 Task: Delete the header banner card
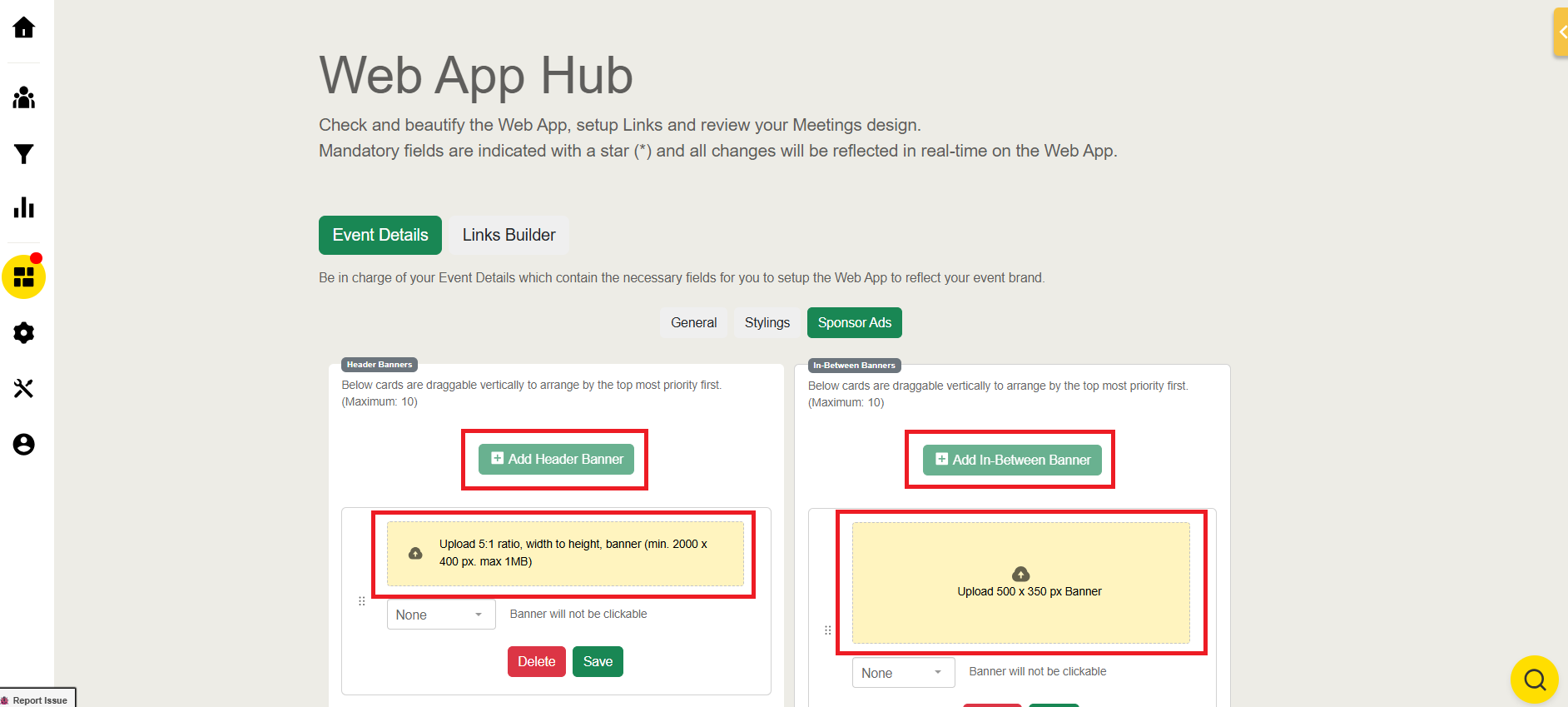pyautogui.click(x=537, y=662)
